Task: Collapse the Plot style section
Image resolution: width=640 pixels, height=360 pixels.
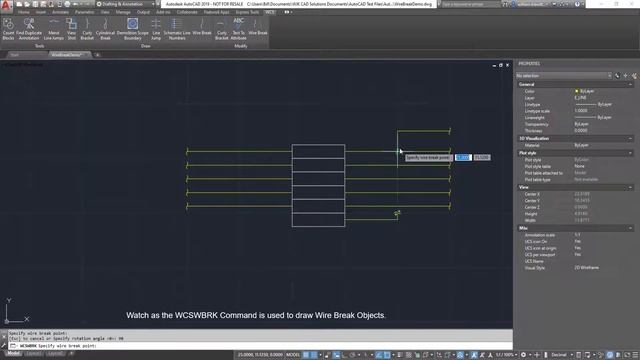Action: point(630,153)
